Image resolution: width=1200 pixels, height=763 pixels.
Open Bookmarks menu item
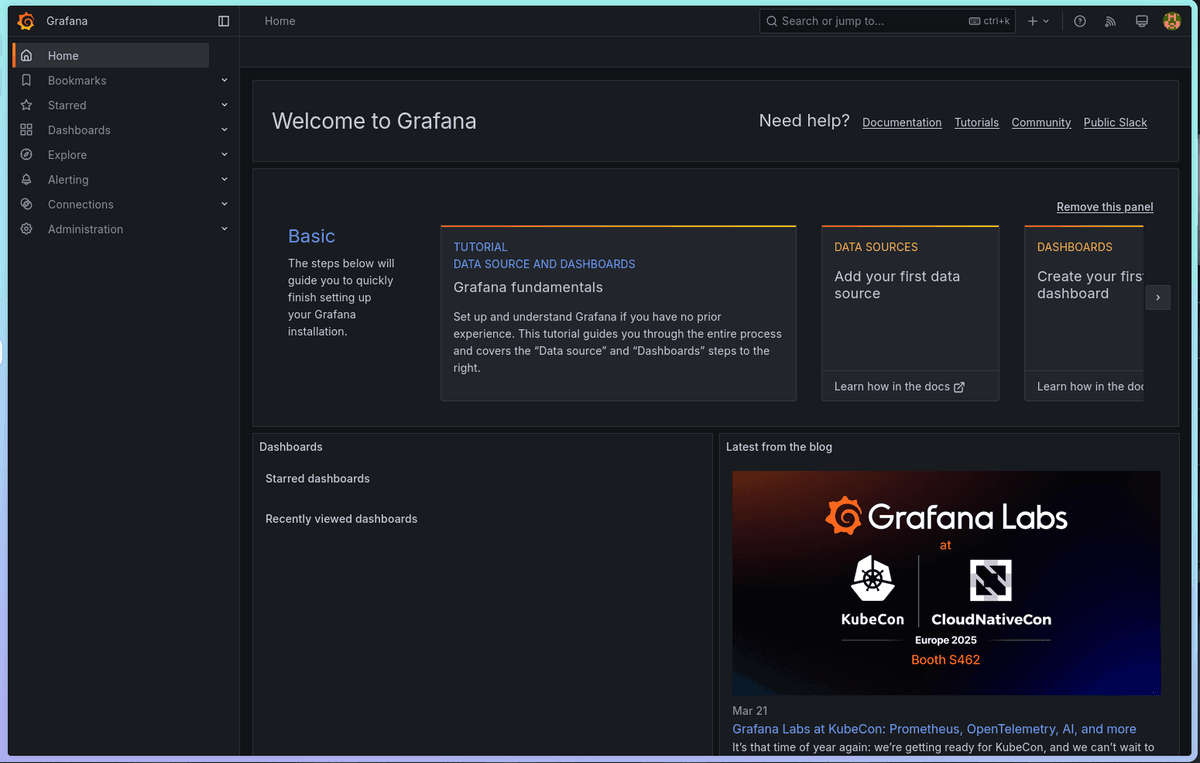pos(77,81)
